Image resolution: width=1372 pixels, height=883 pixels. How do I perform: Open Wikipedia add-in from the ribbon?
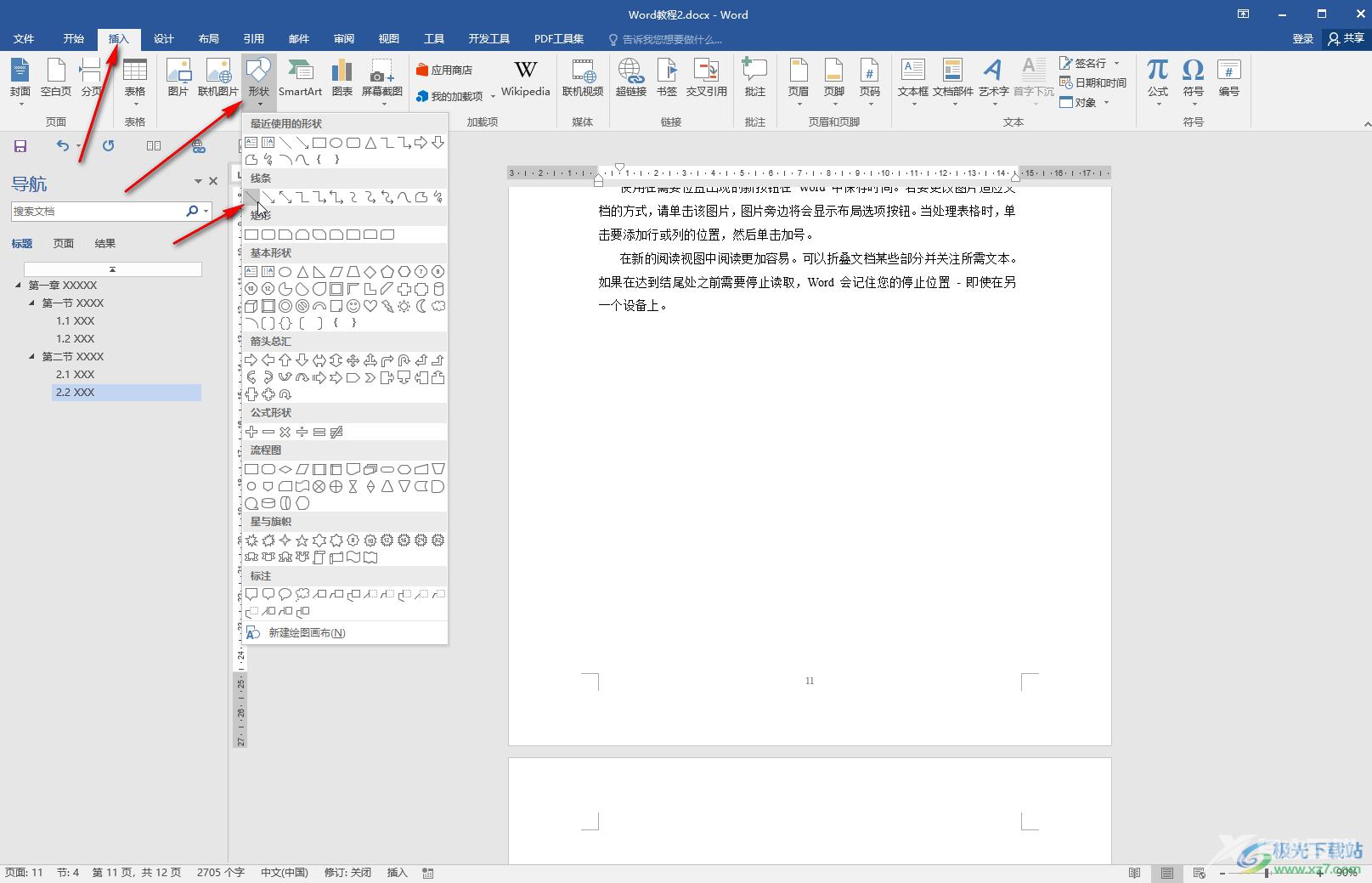point(525,77)
